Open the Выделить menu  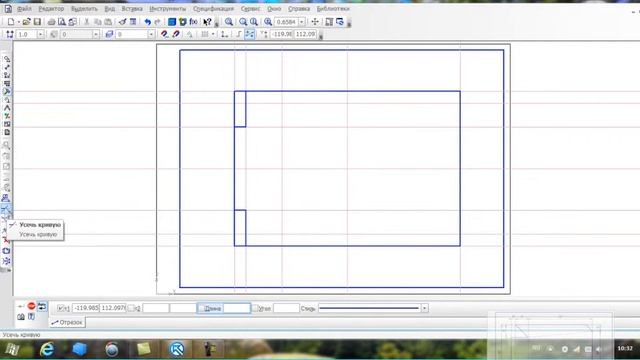[84, 9]
